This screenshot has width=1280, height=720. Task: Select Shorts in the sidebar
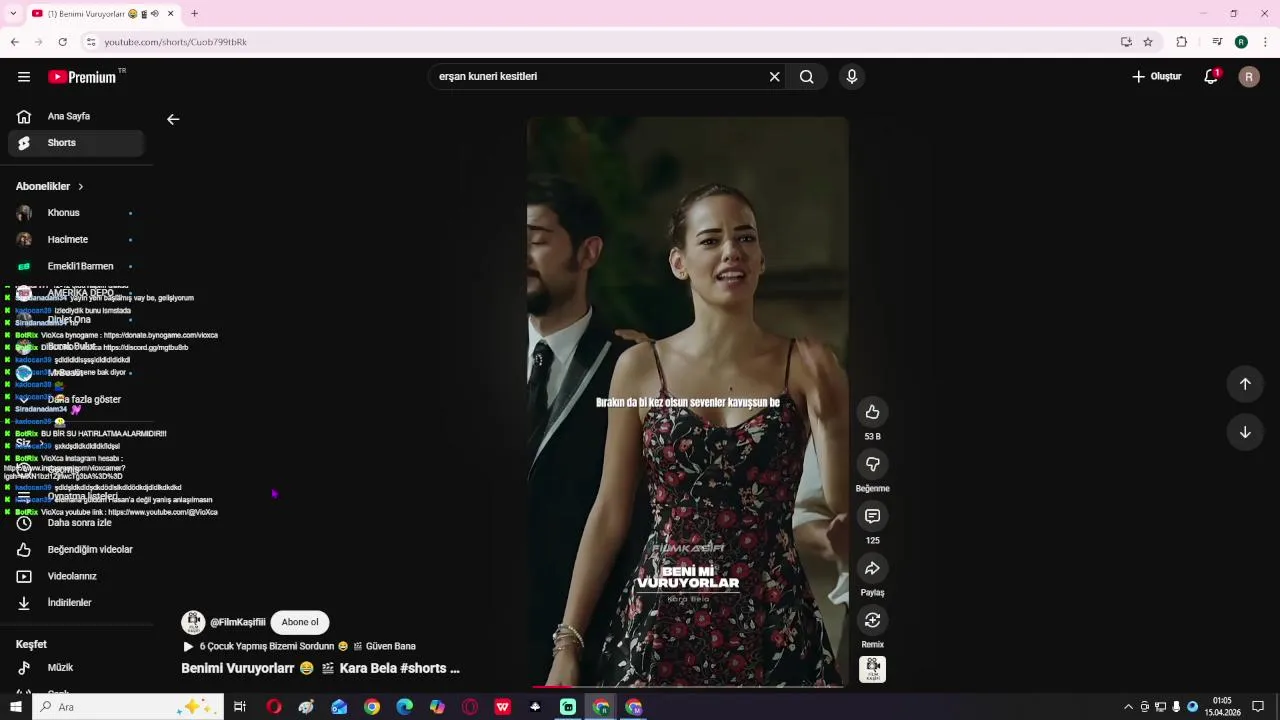click(x=78, y=143)
